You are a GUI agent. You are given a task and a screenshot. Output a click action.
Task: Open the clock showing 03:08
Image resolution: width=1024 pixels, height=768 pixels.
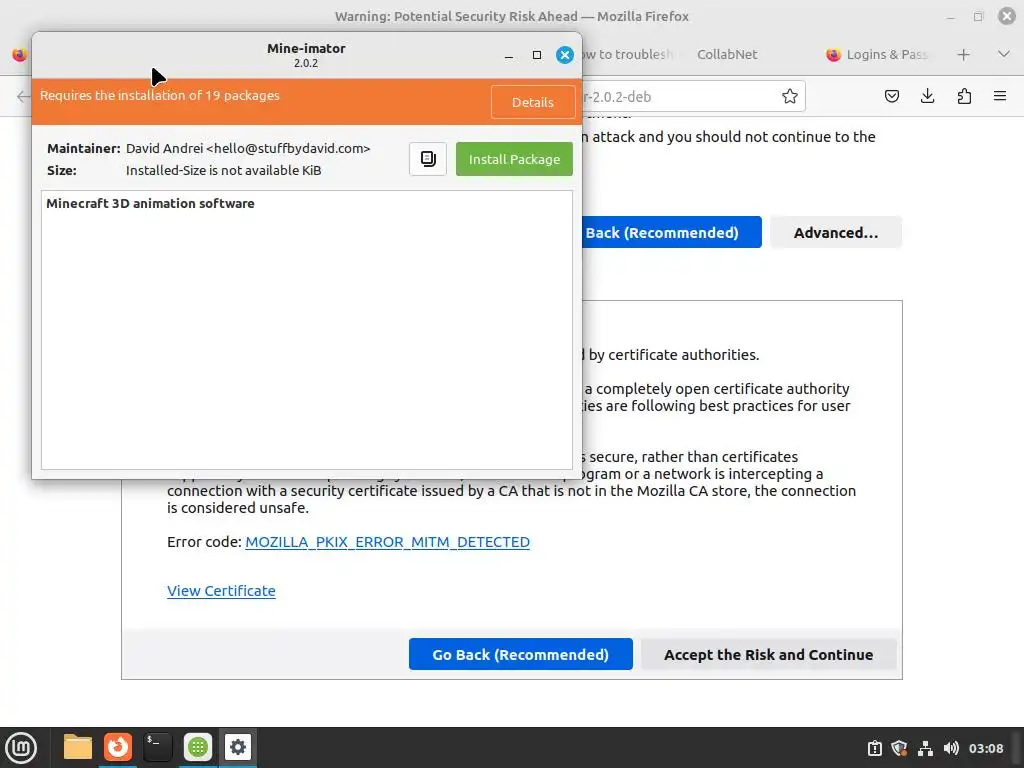tap(985, 748)
